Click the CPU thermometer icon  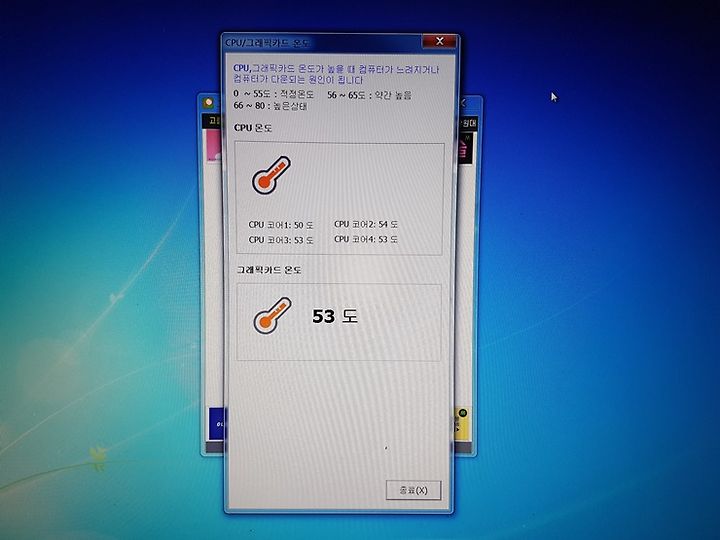[271, 175]
